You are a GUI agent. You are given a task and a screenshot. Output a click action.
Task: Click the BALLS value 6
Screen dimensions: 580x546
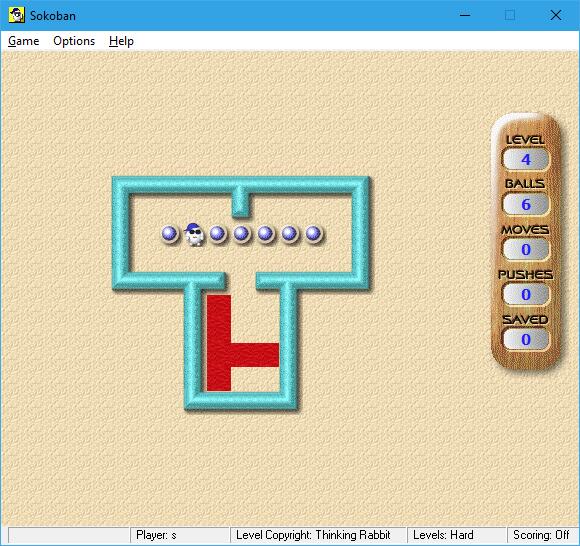click(x=526, y=205)
